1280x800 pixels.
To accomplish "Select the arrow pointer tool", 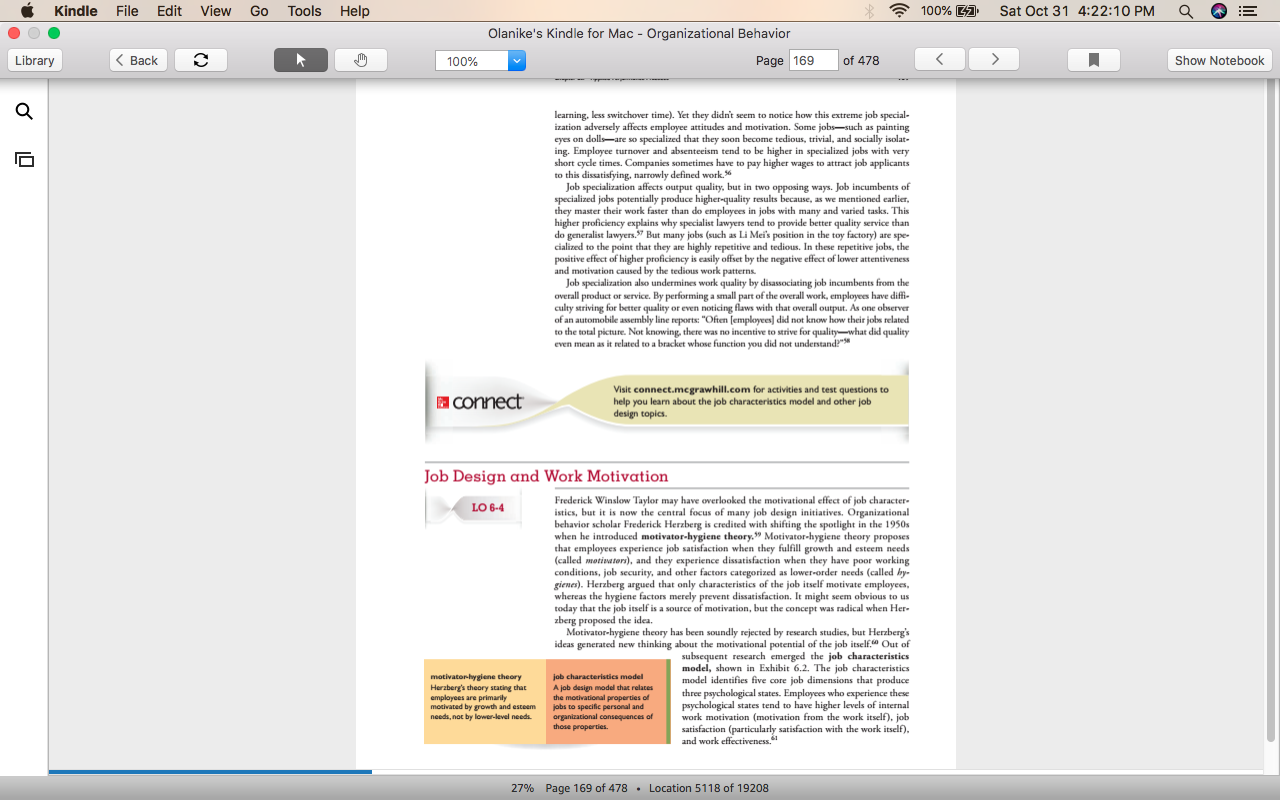I will (x=301, y=60).
